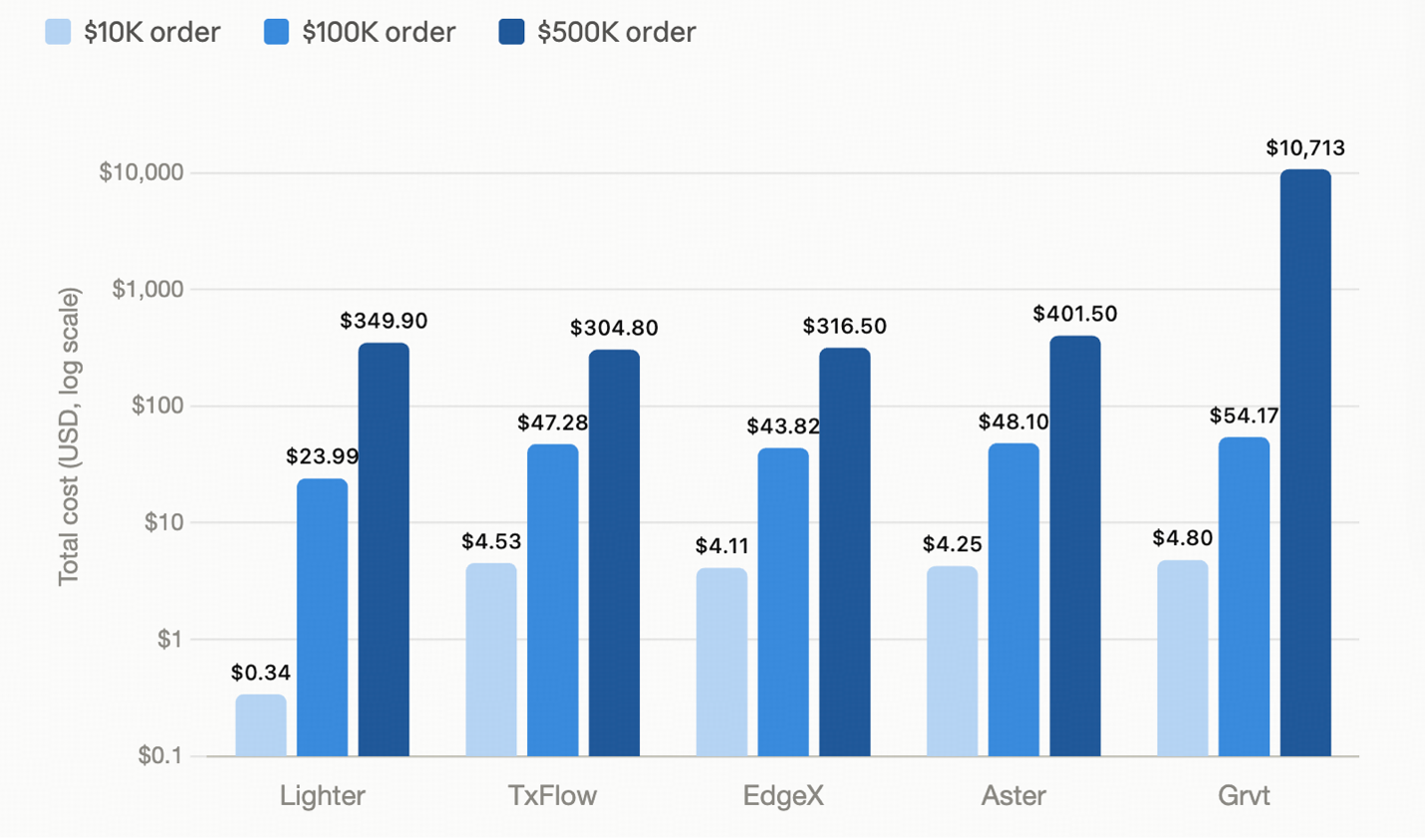
Task: Click the $1,000 y-axis tick label
Action: click(147, 289)
